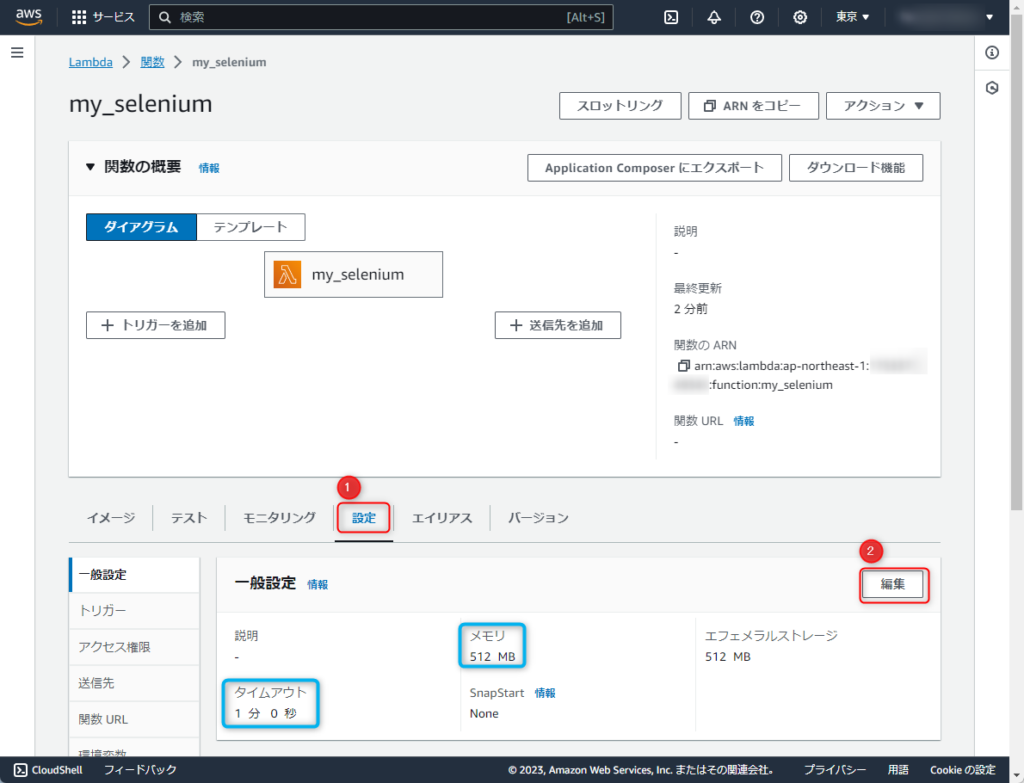1024x783 pixels.
Task: Click the ARN をコピー button
Action: pos(753,106)
